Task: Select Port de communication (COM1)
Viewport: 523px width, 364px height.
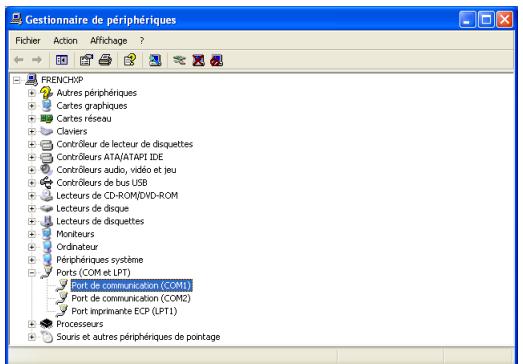Action: tap(131, 285)
